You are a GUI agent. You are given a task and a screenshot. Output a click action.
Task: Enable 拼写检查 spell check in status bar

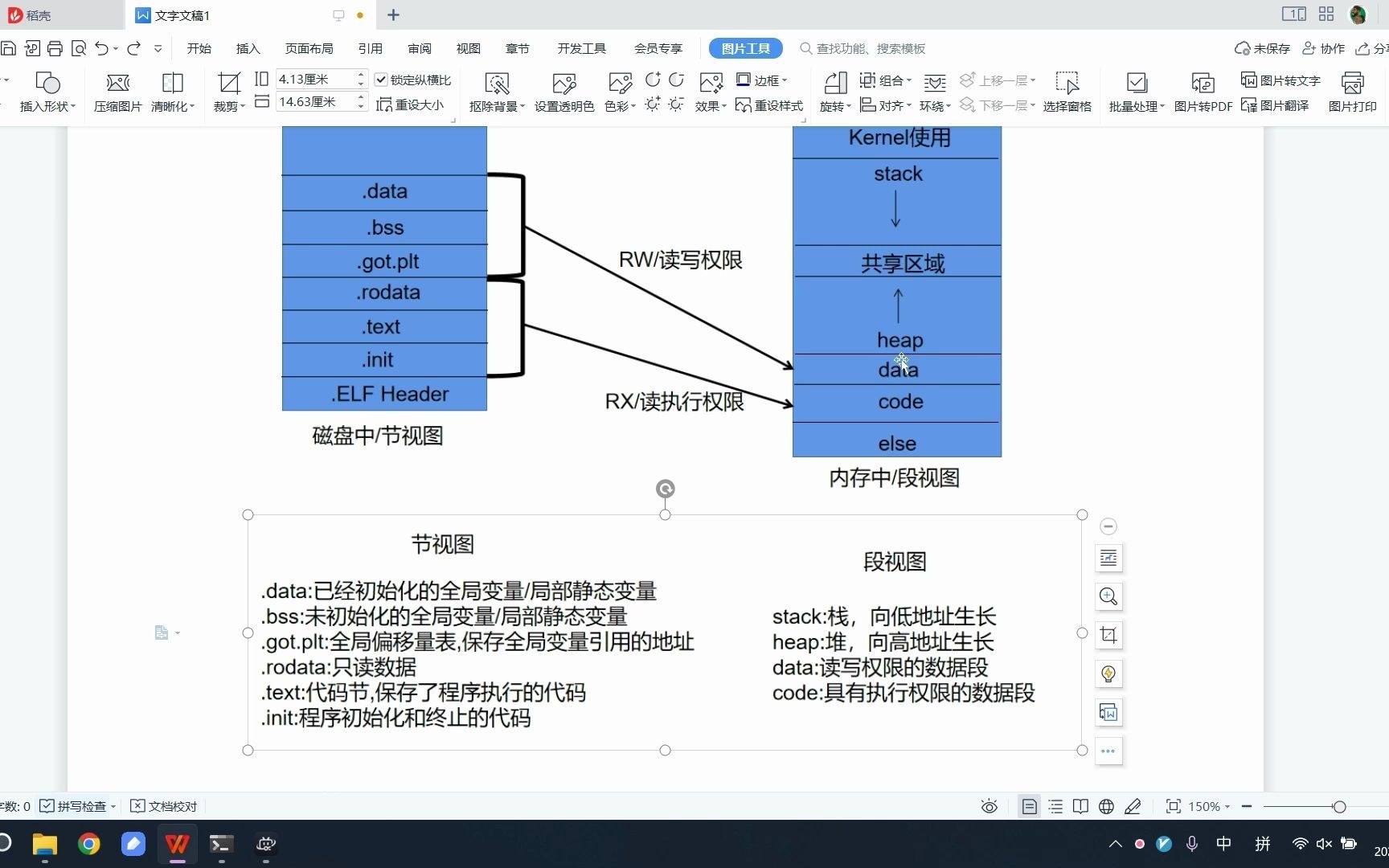coord(76,806)
